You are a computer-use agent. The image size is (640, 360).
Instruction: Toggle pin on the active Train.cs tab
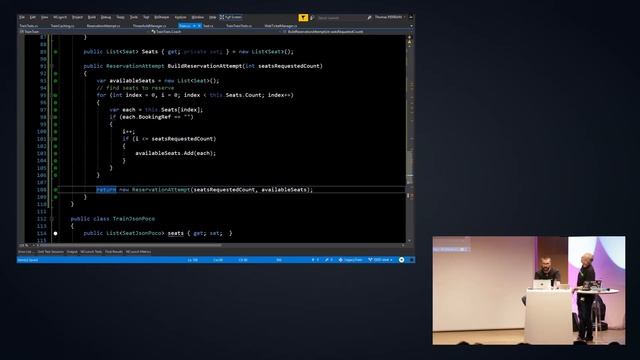tap(194, 26)
